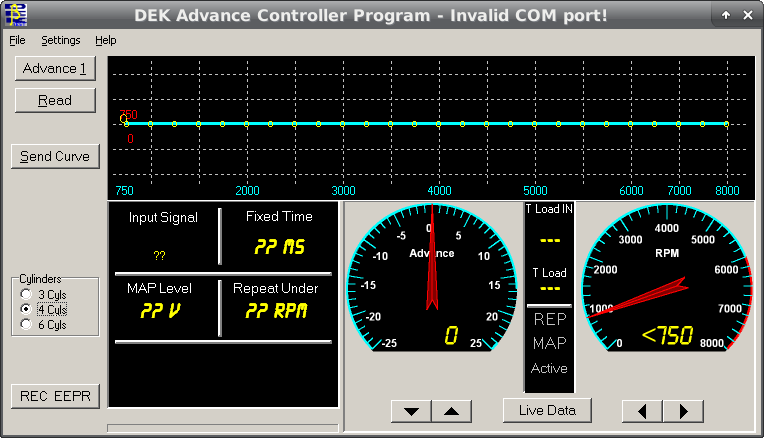Click the advance decrease down arrow button
This screenshot has width=764, height=438.
coord(410,411)
